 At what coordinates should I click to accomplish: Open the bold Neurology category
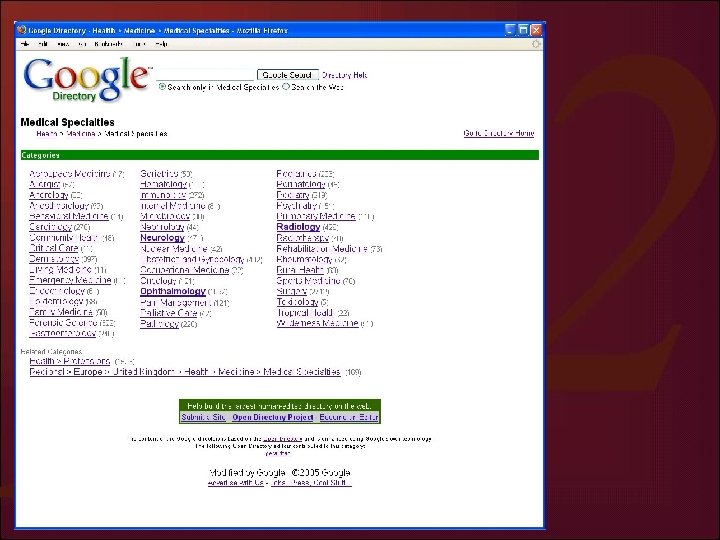(x=163, y=237)
